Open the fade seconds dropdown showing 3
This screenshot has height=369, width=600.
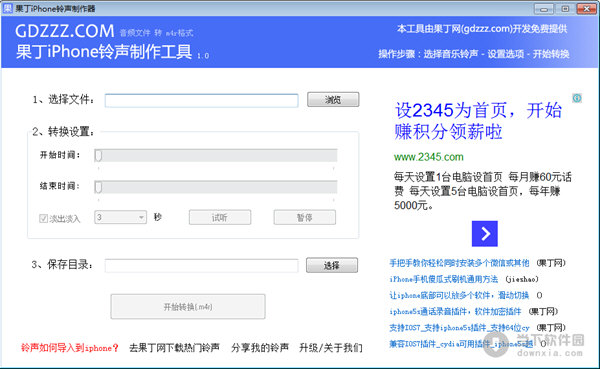point(120,217)
